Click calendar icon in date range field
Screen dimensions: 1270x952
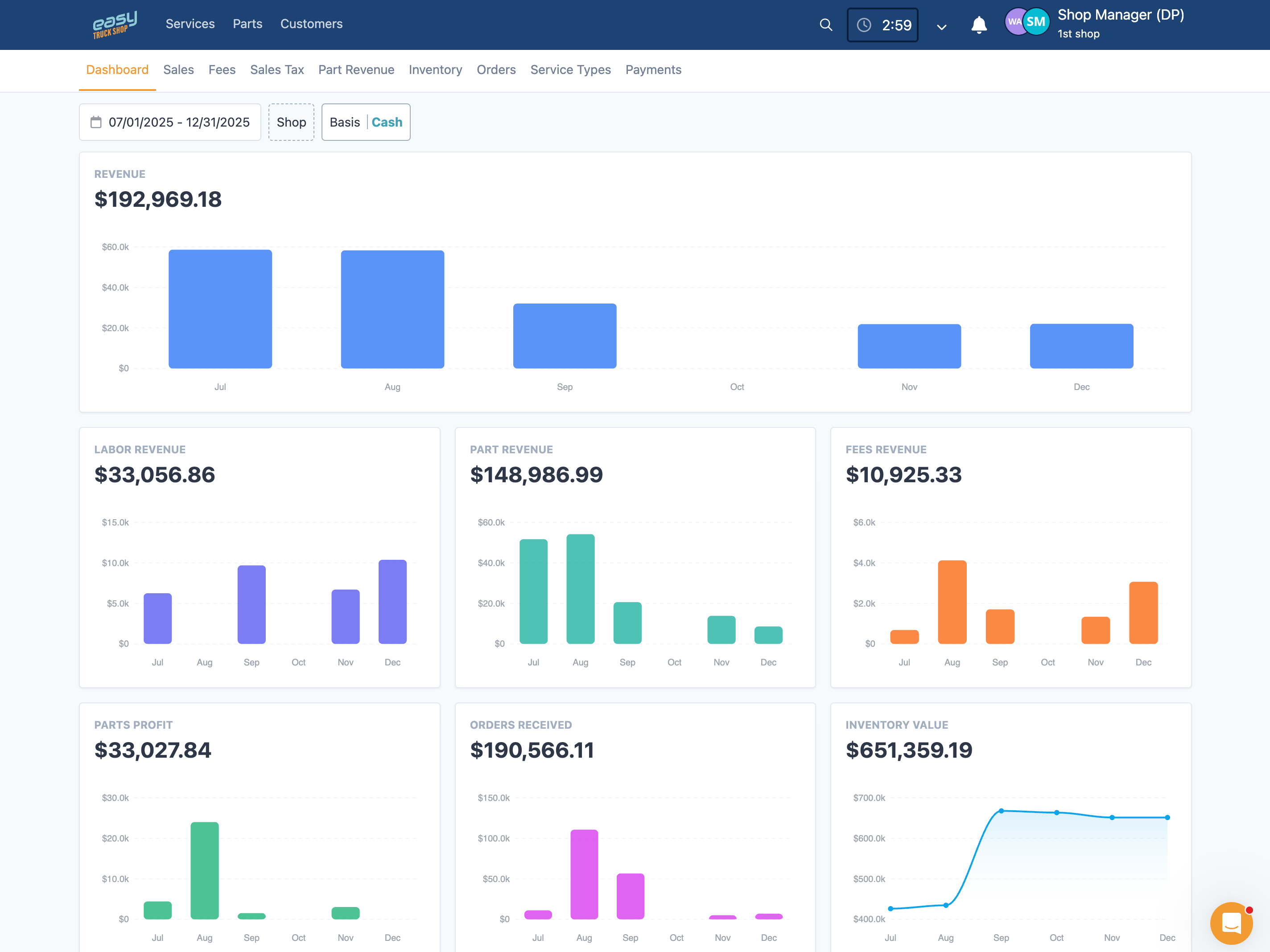click(96, 122)
